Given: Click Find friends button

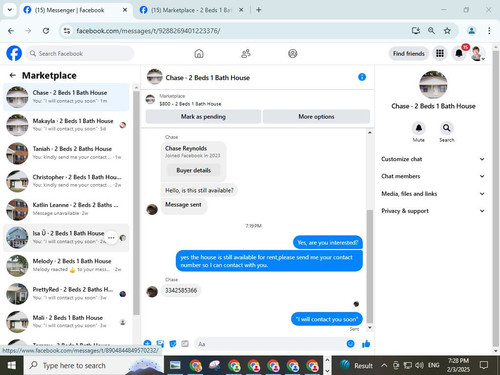Looking at the screenshot, I should click(x=409, y=53).
